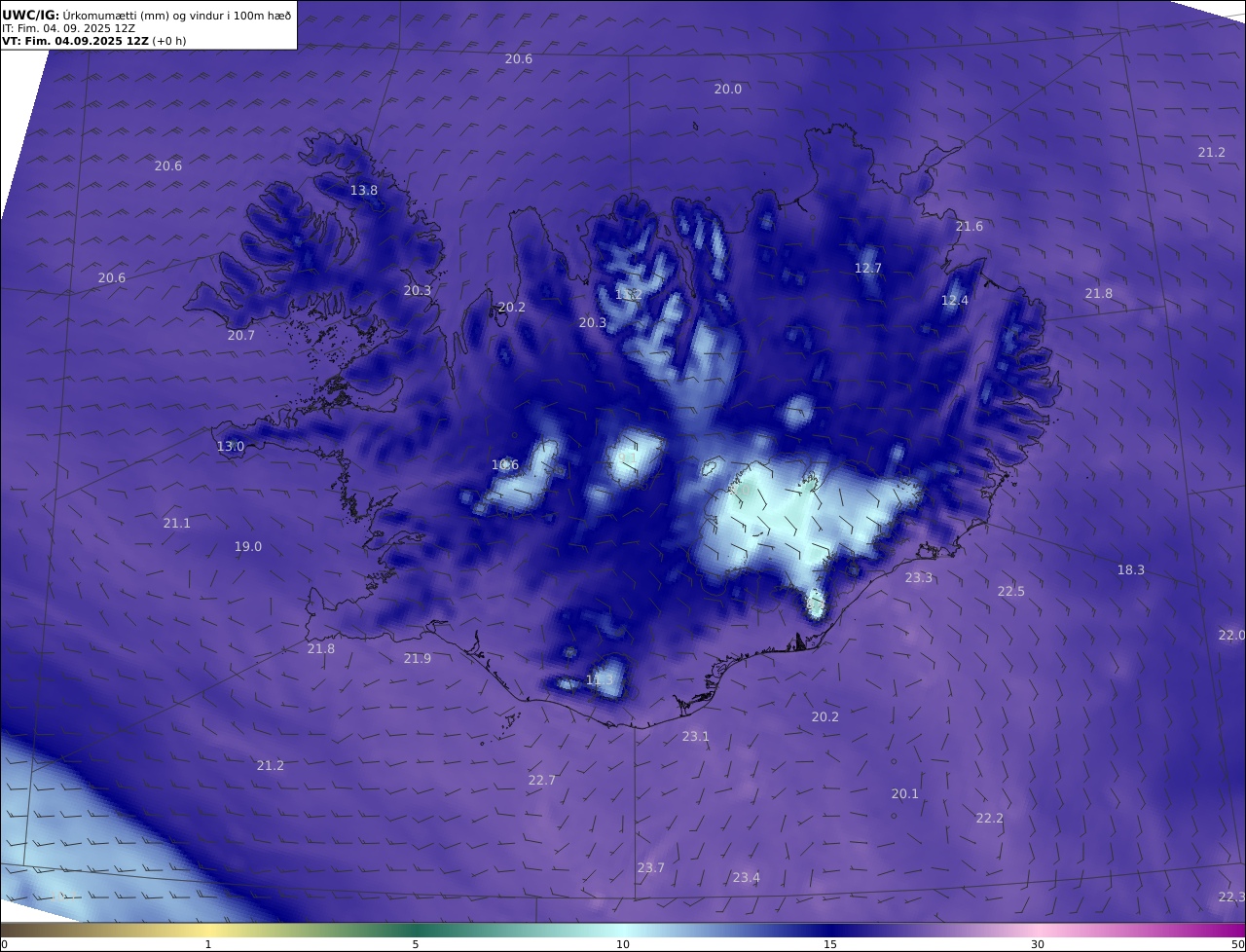Select the 22.2 value label
The image size is (1246, 952).
pos(990,819)
